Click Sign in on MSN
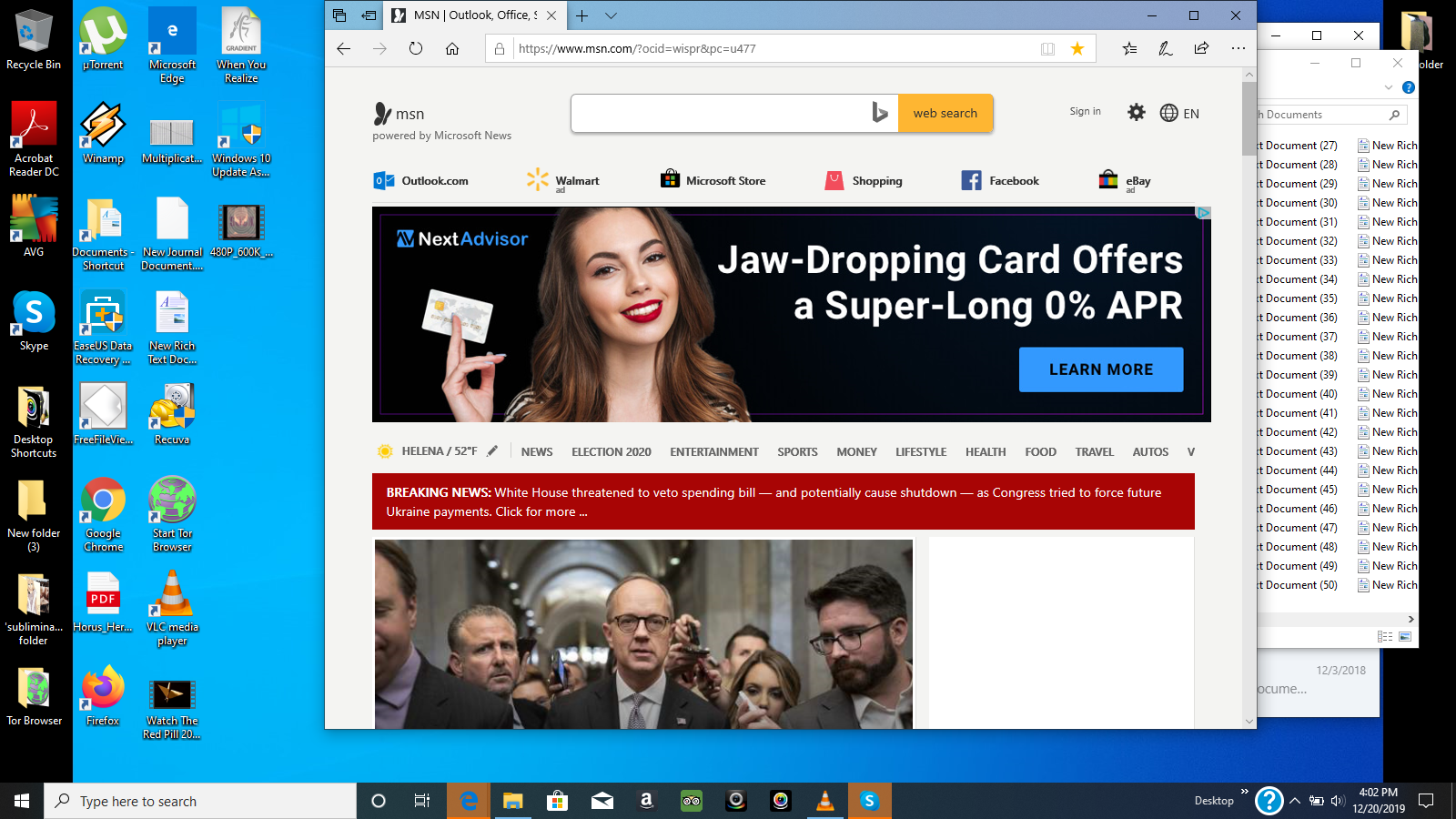This screenshot has height=819, width=1456. click(x=1085, y=111)
